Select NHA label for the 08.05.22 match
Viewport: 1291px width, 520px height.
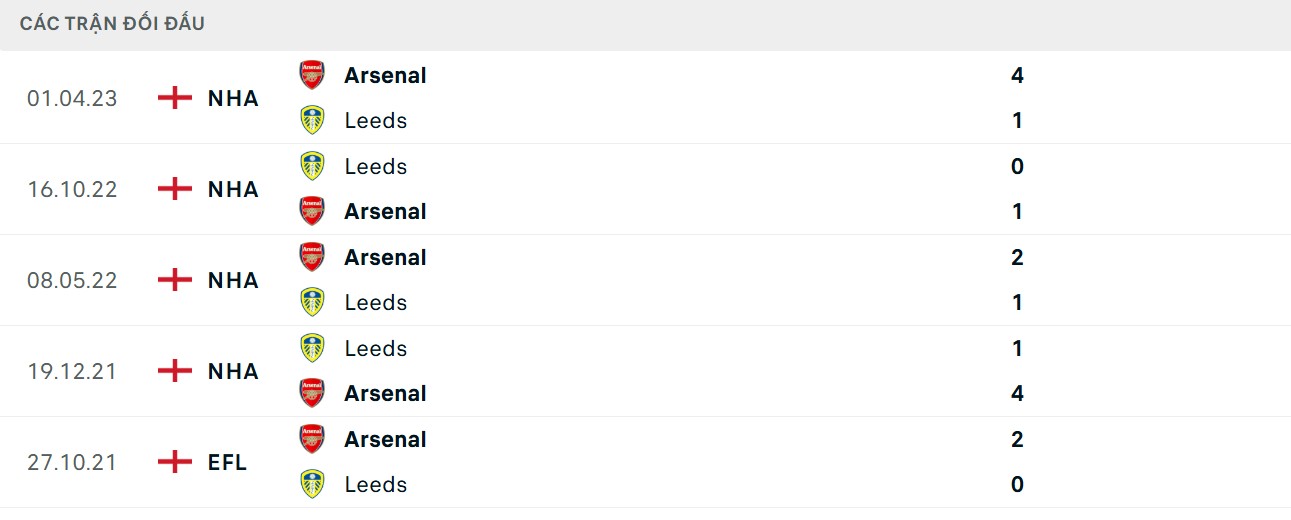233,280
